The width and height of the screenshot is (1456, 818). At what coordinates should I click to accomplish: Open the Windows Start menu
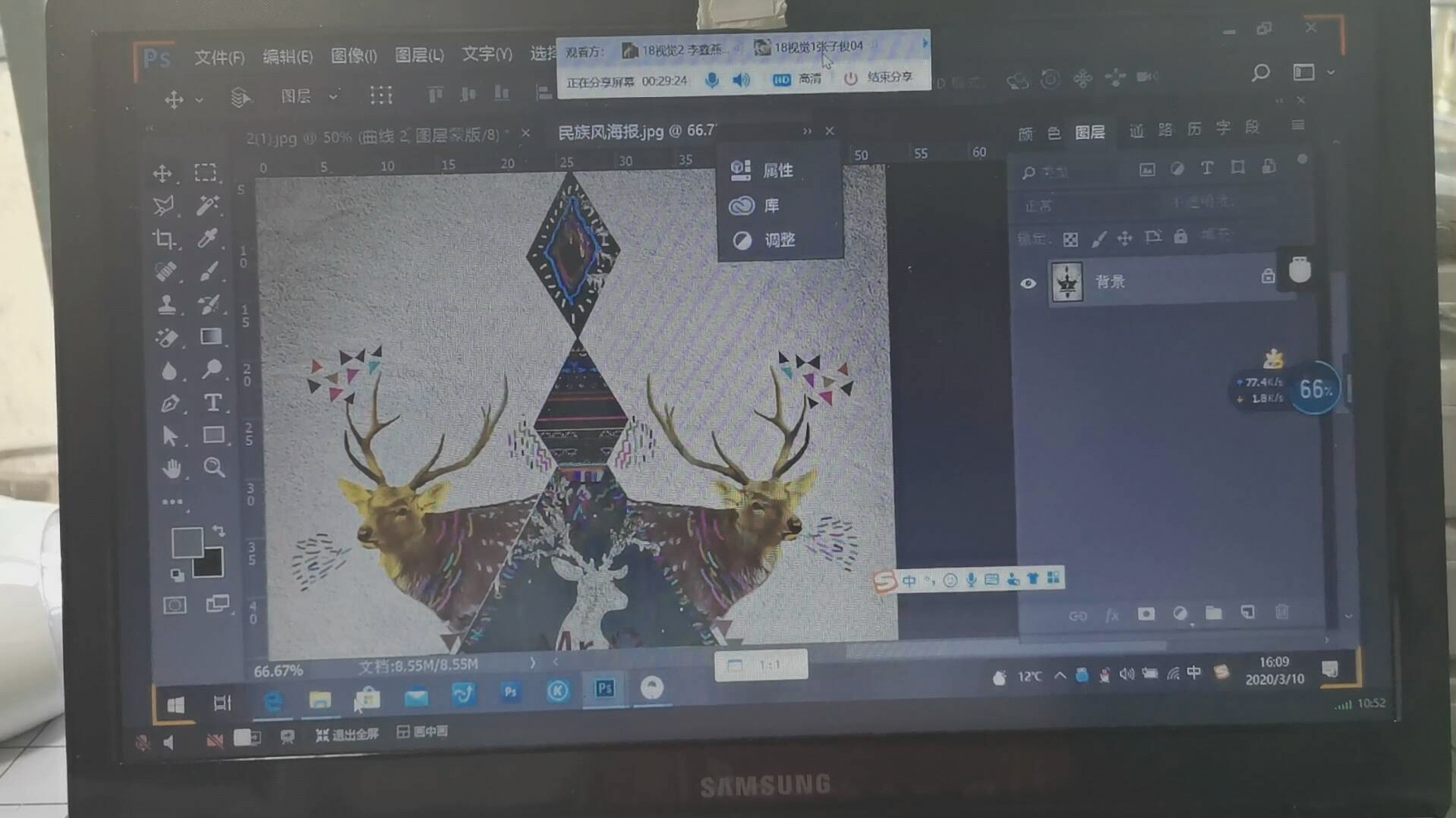click(x=176, y=705)
